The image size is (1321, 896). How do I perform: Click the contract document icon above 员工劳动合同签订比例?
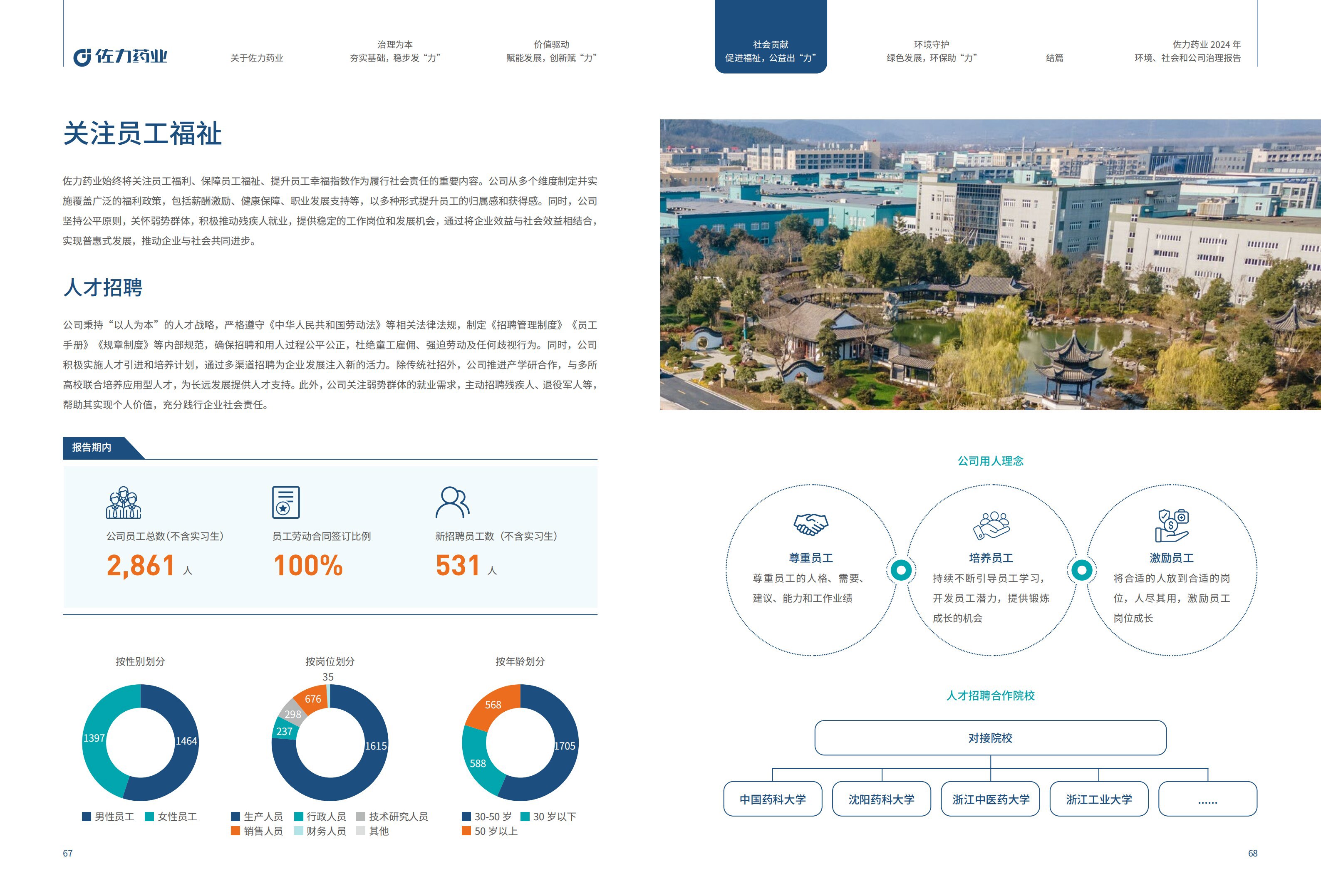(285, 502)
